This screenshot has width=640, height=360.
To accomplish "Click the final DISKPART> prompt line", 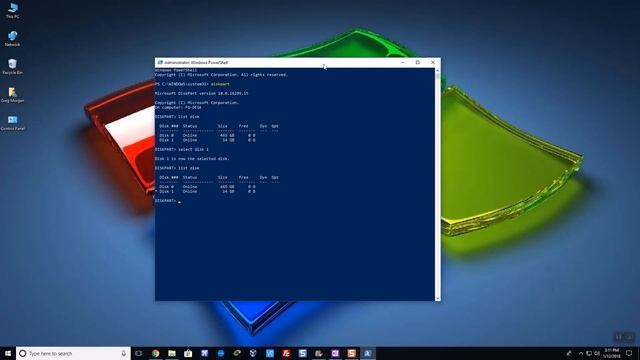I will (x=168, y=201).
